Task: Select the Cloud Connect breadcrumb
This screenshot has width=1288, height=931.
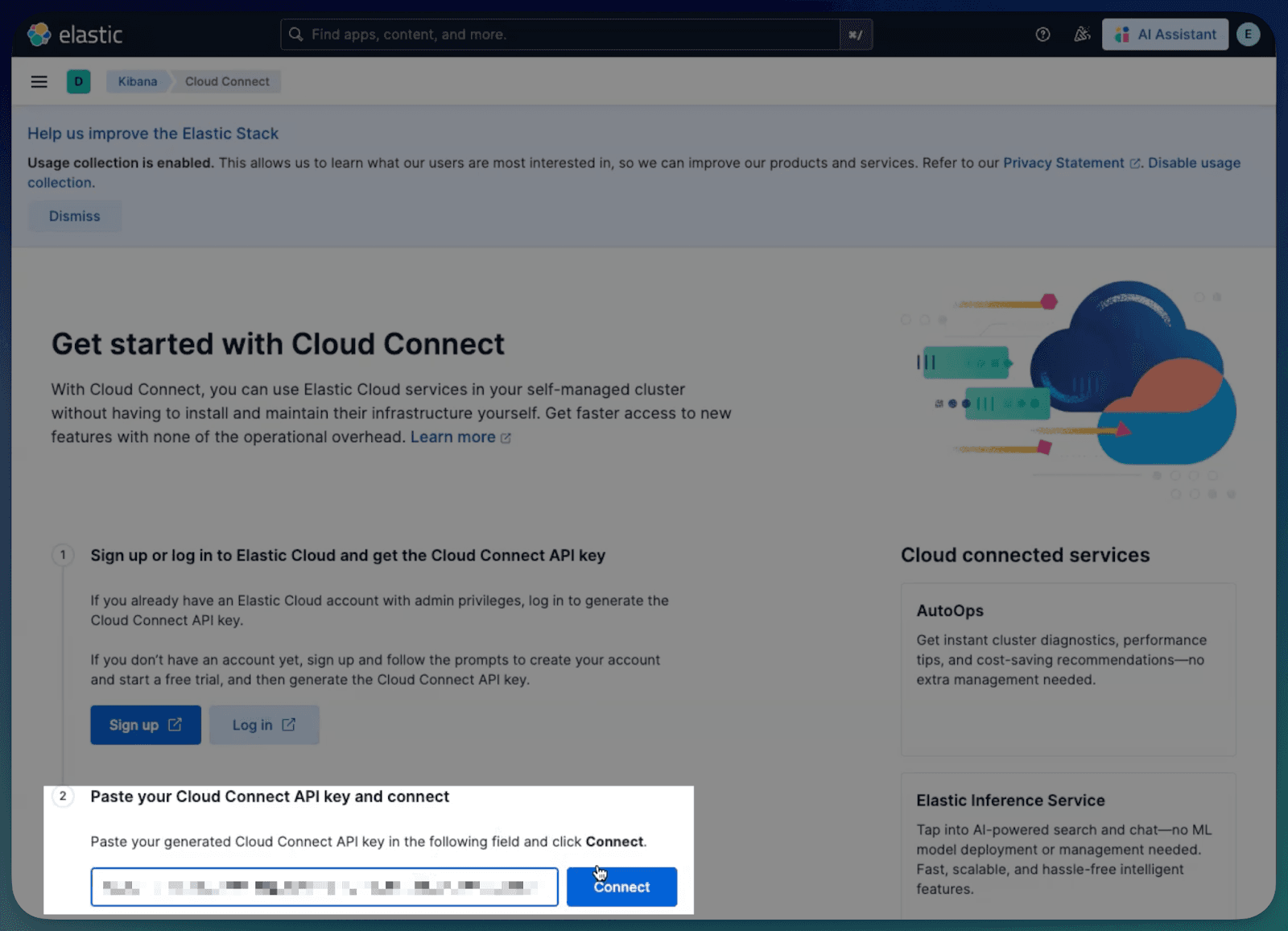Action: pos(226,81)
